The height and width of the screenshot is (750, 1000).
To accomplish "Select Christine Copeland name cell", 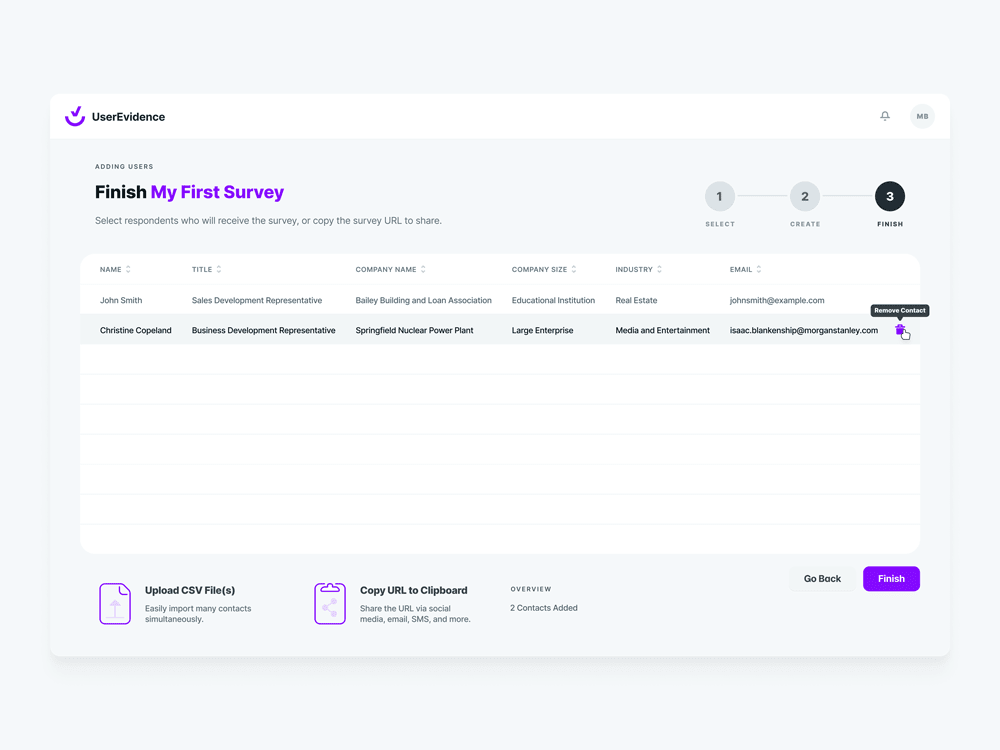I will (136, 330).
